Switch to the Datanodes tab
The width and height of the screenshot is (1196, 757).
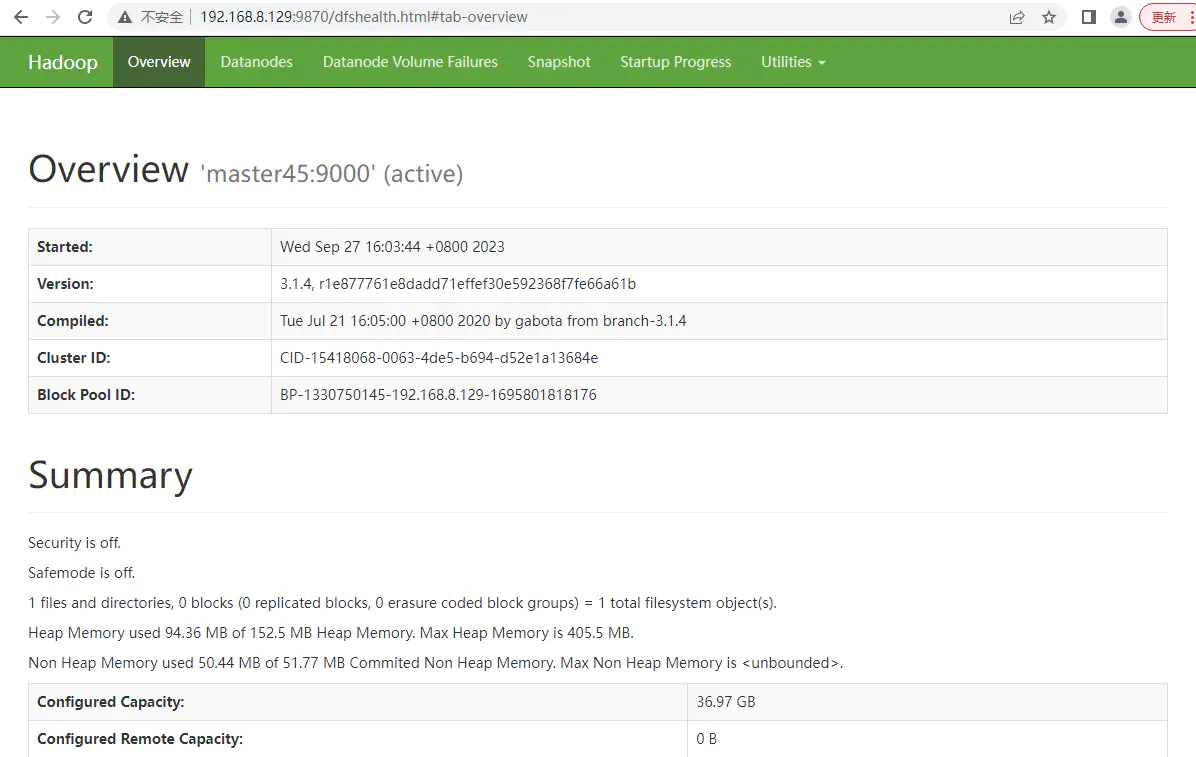[x=256, y=62]
